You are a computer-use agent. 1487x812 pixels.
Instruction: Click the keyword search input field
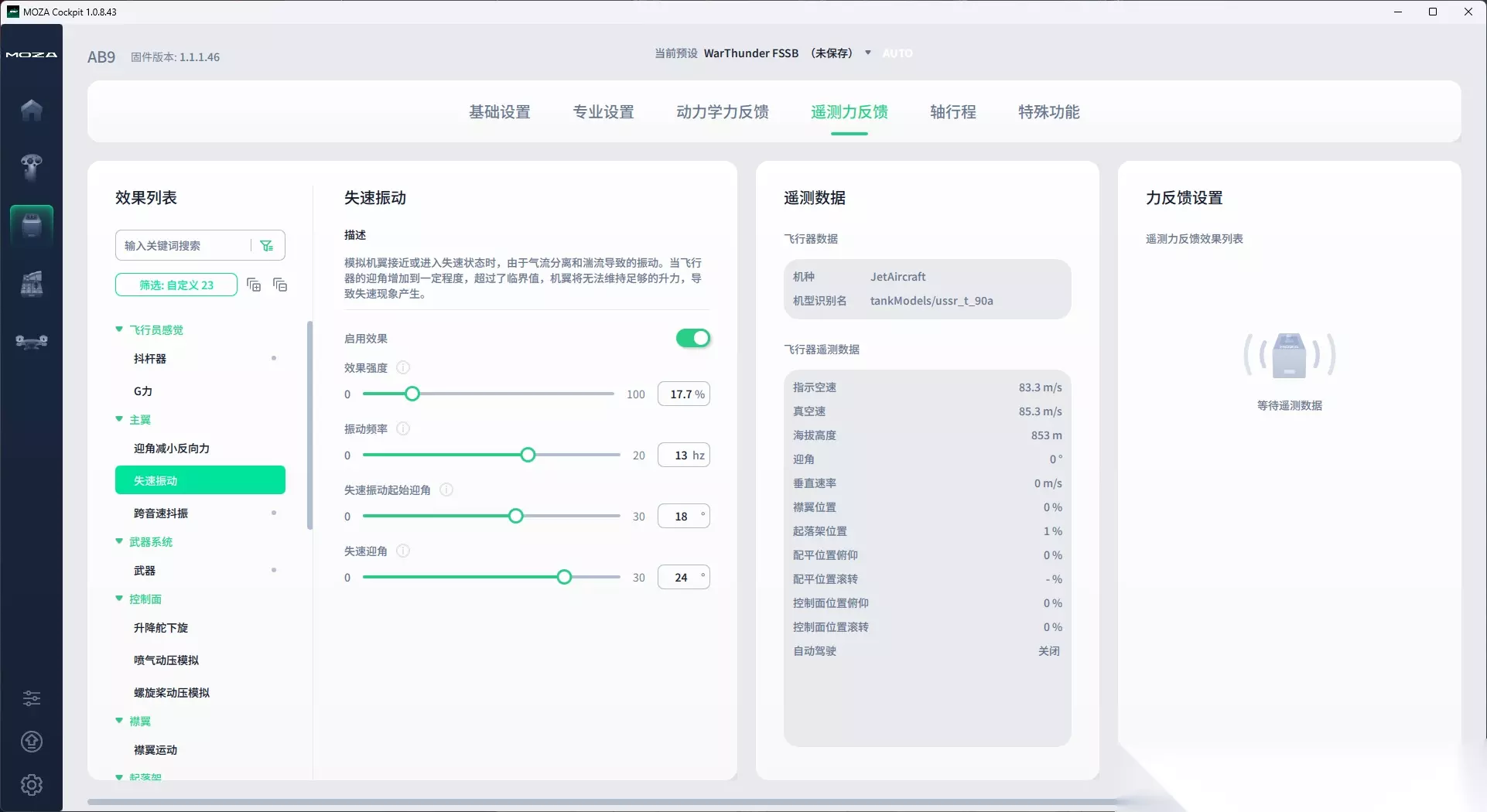[x=184, y=245]
